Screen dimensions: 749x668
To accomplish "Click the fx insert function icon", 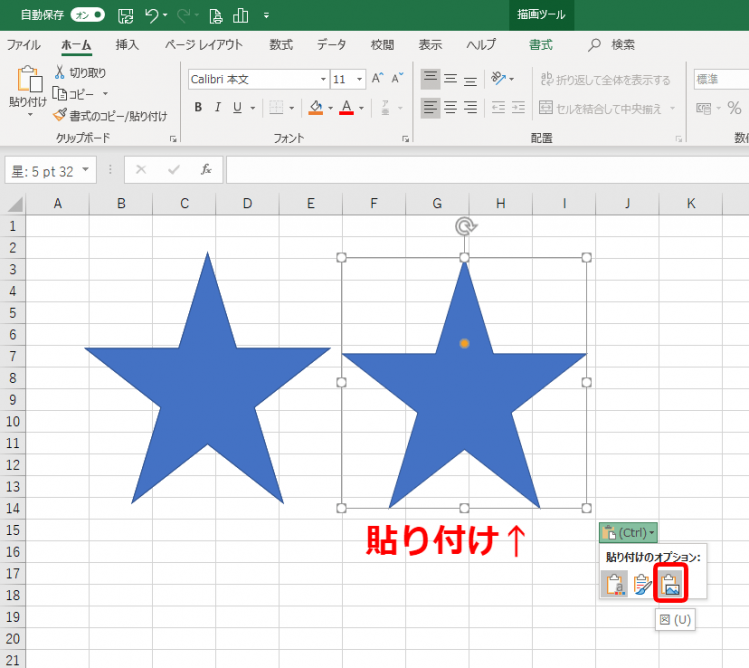I will point(206,170).
